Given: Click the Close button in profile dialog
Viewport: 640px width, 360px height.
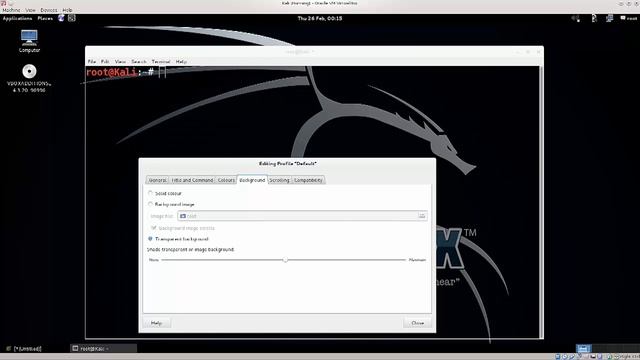Looking at the screenshot, I should click(417, 323).
